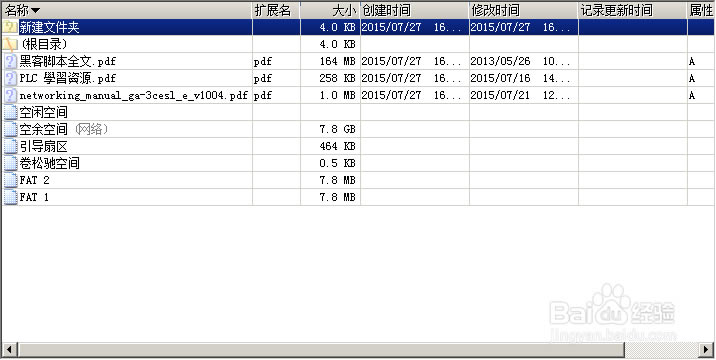Select networking_manual_ga-3ces1_e_v1004.pdf file name
The height and width of the screenshot is (360, 716).
(133, 95)
